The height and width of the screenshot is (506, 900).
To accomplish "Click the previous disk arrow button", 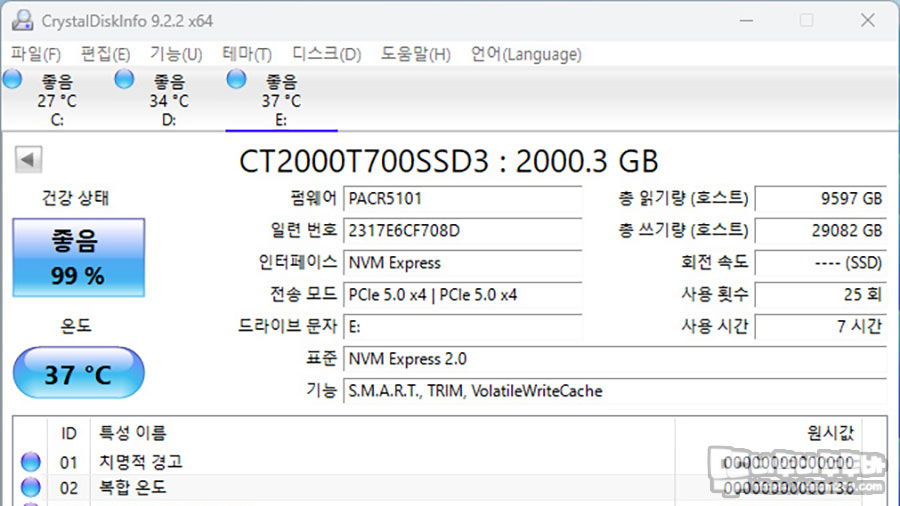I will click(x=28, y=159).
